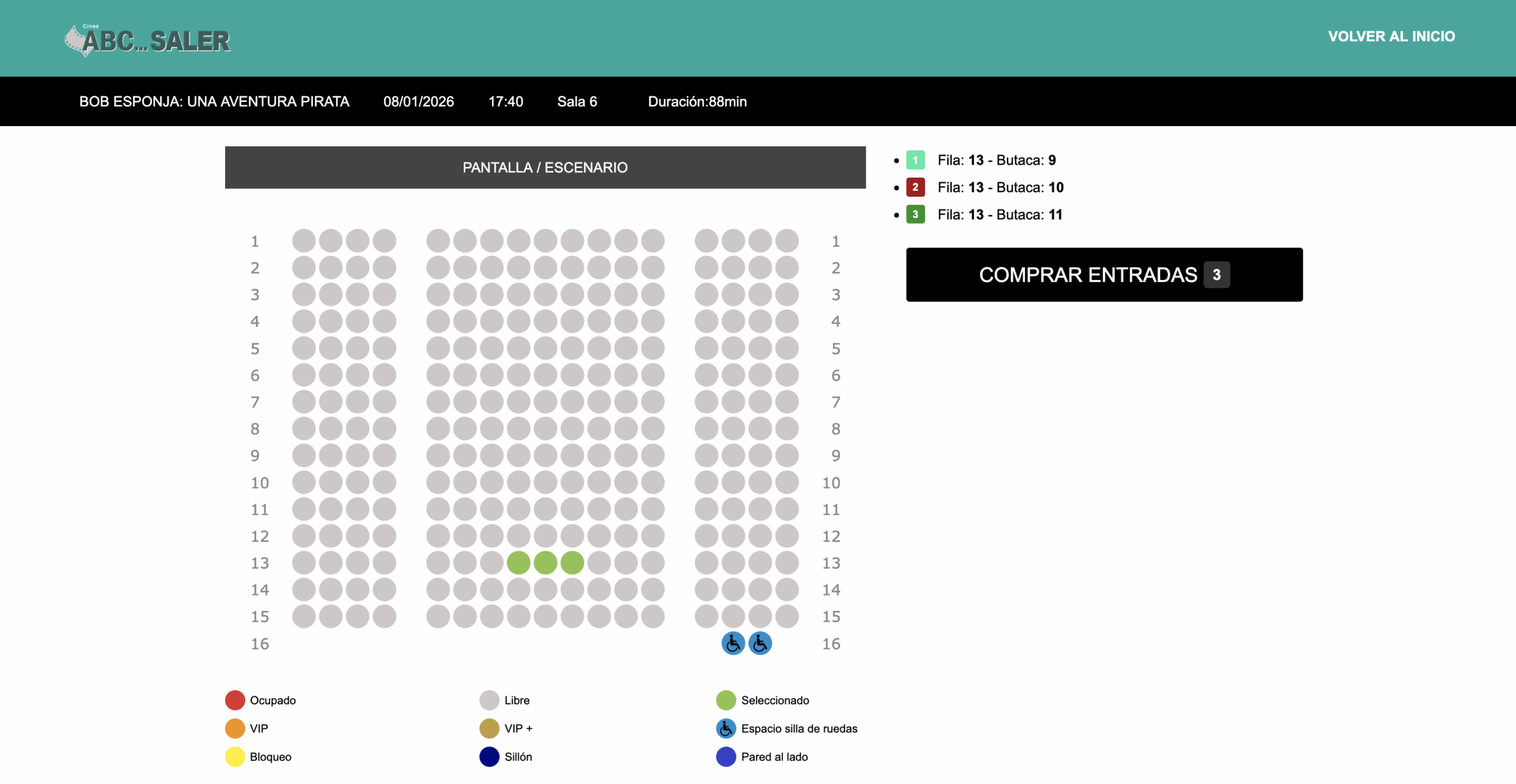Select last seat of row 15 right block
Viewport: 1516px width, 784px height.
click(787, 616)
